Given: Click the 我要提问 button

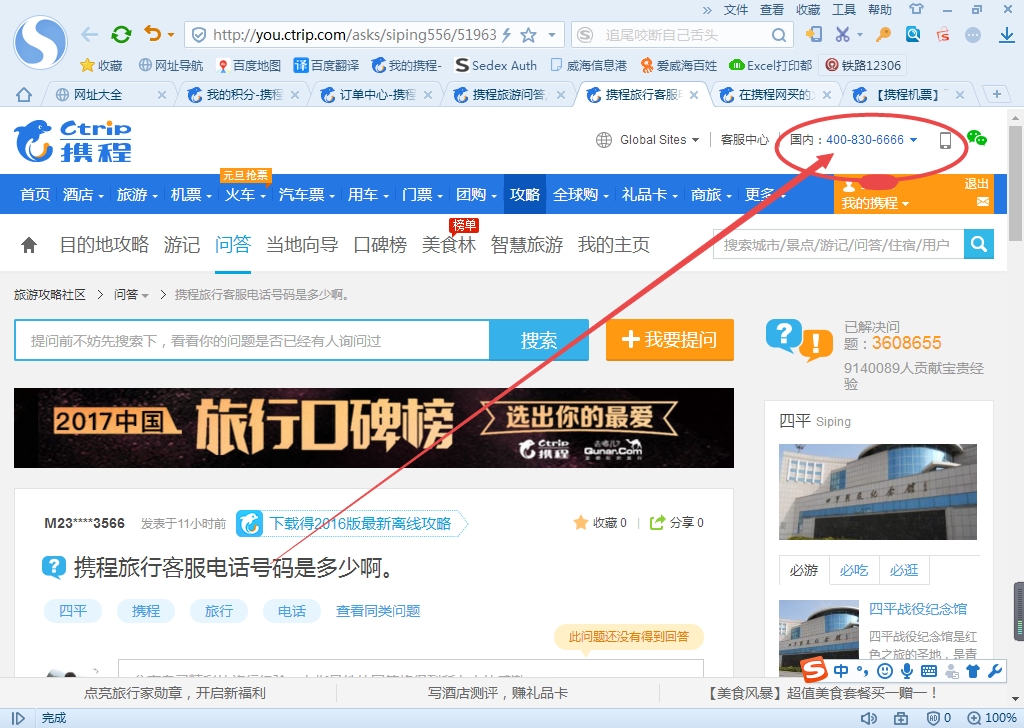Looking at the screenshot, I should pos(669,340).
